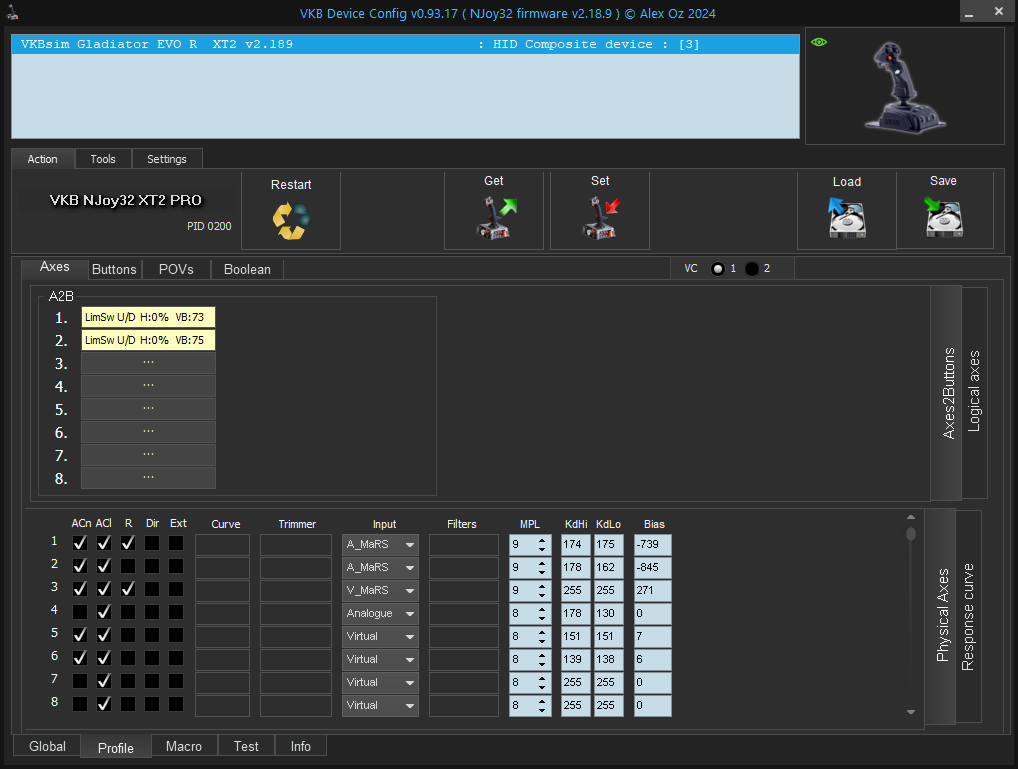This screenshot has width=1018, height=769.
Task: Switch to the Global bottom tab
Action: [x=47, y=746]
